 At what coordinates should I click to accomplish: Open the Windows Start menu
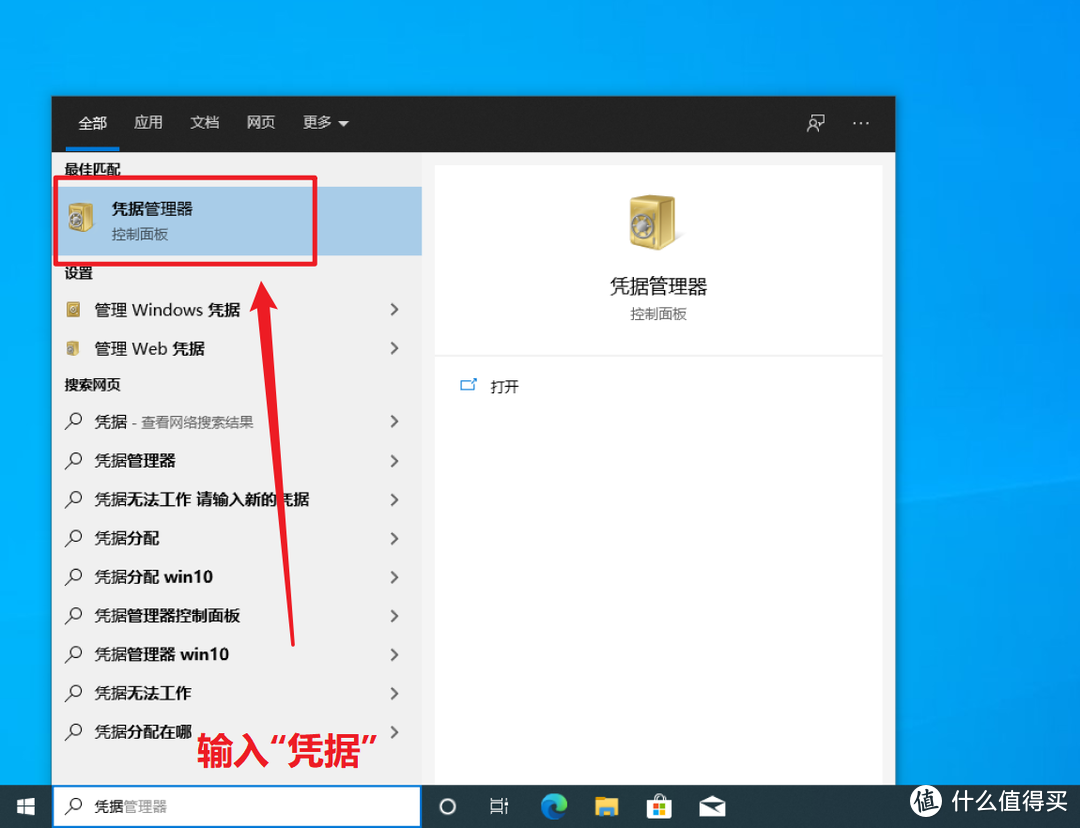tap(25, 806)
